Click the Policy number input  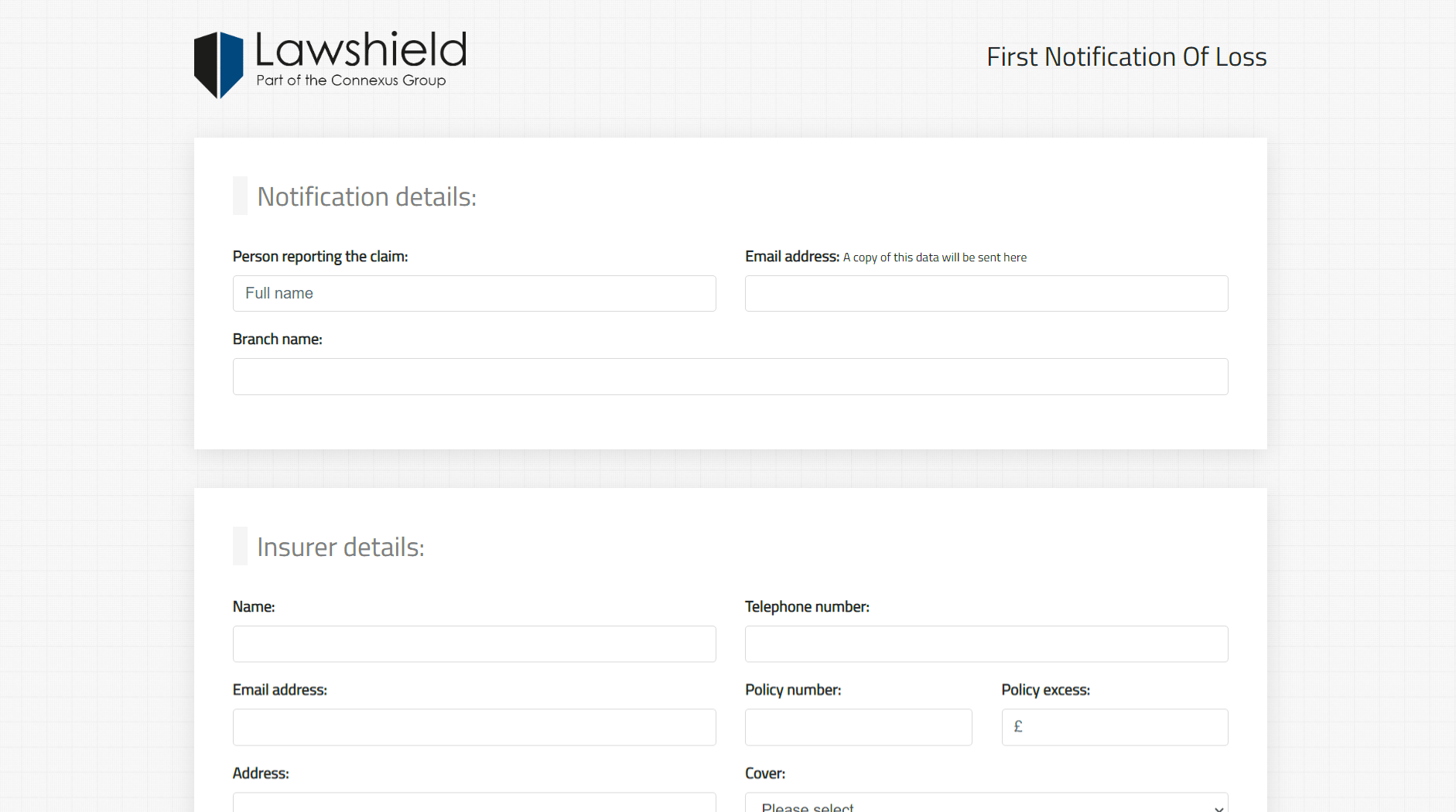tap(858, 727)
